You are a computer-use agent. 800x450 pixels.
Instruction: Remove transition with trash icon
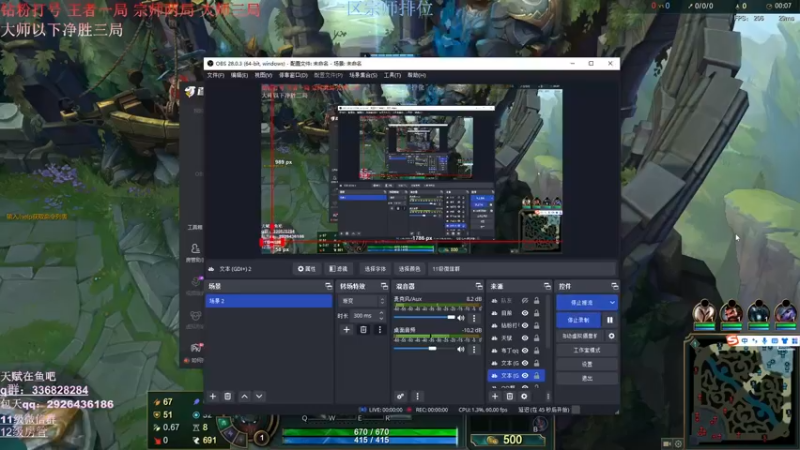coord(363,330)
